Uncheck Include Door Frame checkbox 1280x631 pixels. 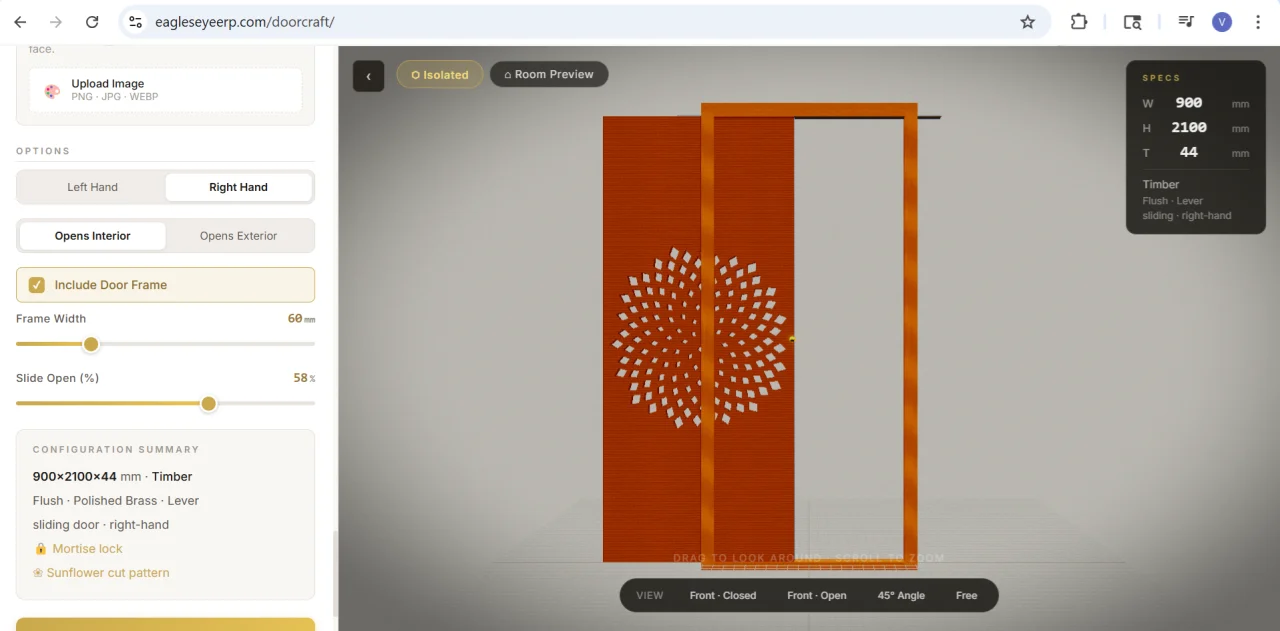point(37,285)
